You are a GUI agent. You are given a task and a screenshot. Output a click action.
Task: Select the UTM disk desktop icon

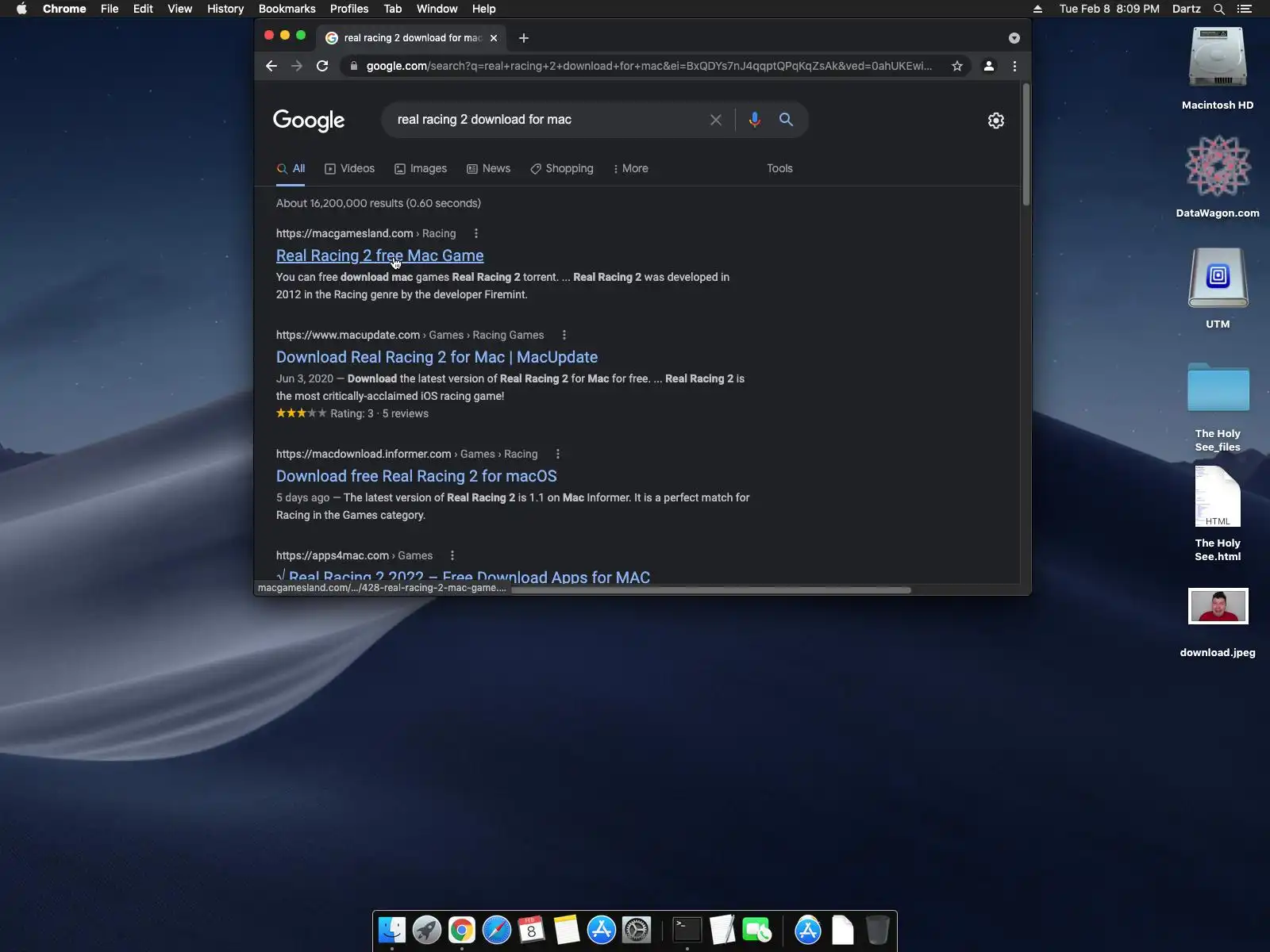click(1218, 278)
